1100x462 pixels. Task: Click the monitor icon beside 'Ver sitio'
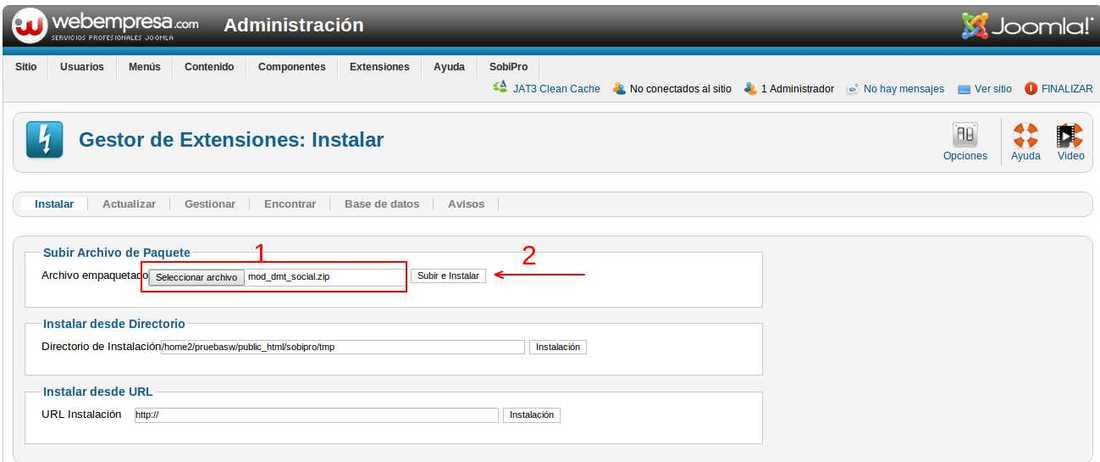(x=964, y=90)
